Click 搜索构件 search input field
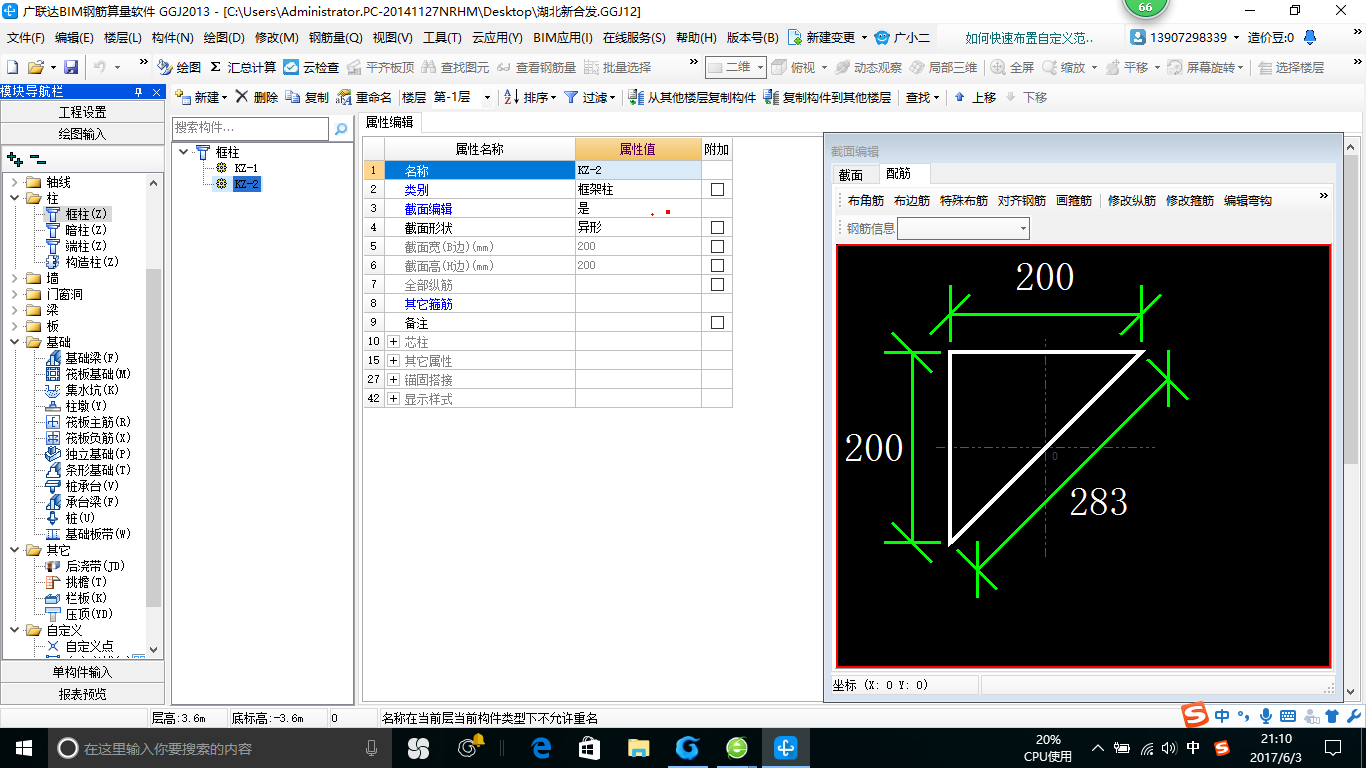 tap(250, 128)
